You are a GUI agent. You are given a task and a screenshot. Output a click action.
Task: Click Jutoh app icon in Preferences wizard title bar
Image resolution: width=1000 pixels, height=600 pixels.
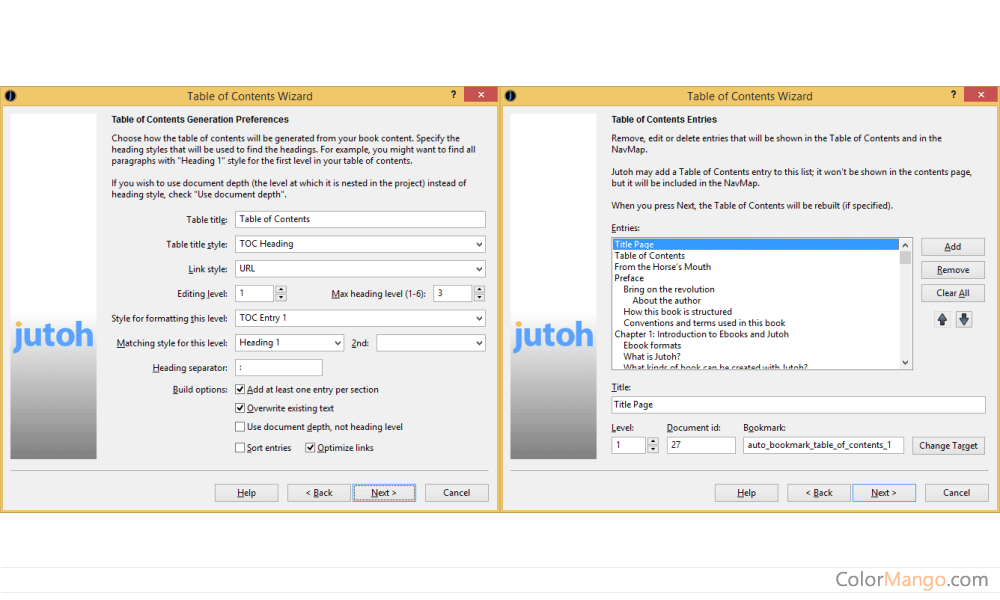tap(11, 96)
